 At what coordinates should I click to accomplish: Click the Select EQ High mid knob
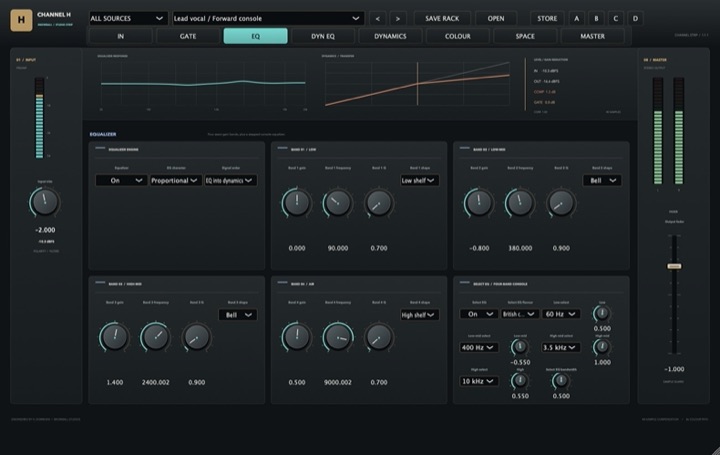602,347
